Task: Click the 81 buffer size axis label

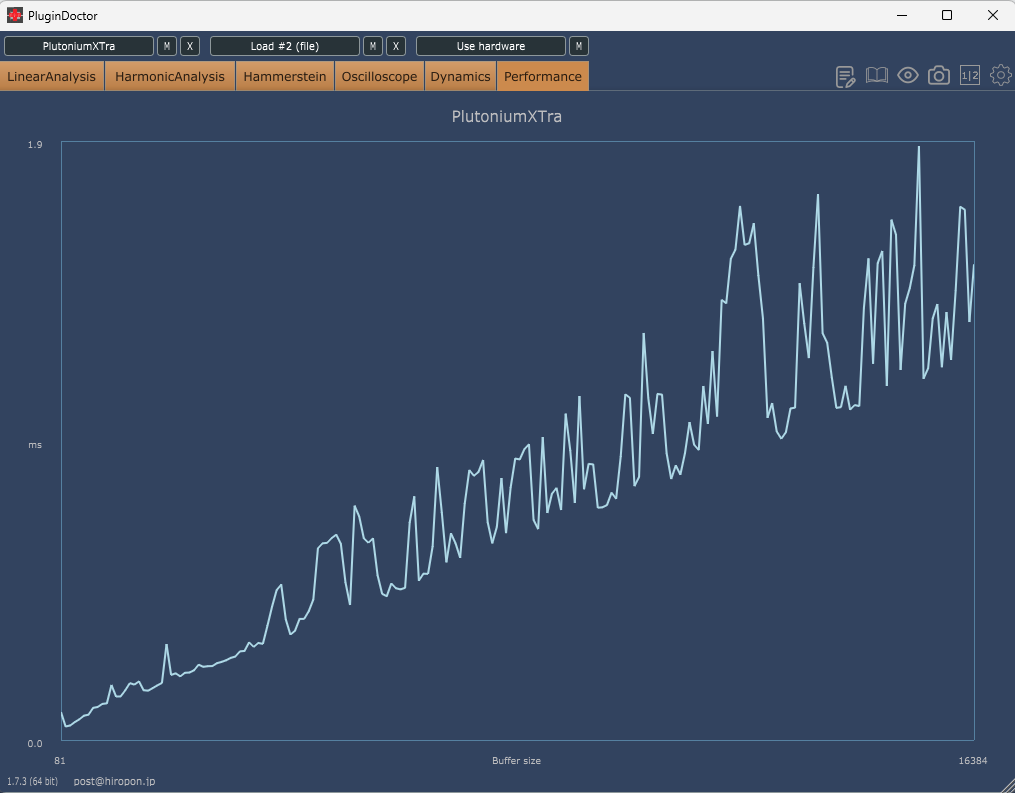Action: [x=60, y=761]
